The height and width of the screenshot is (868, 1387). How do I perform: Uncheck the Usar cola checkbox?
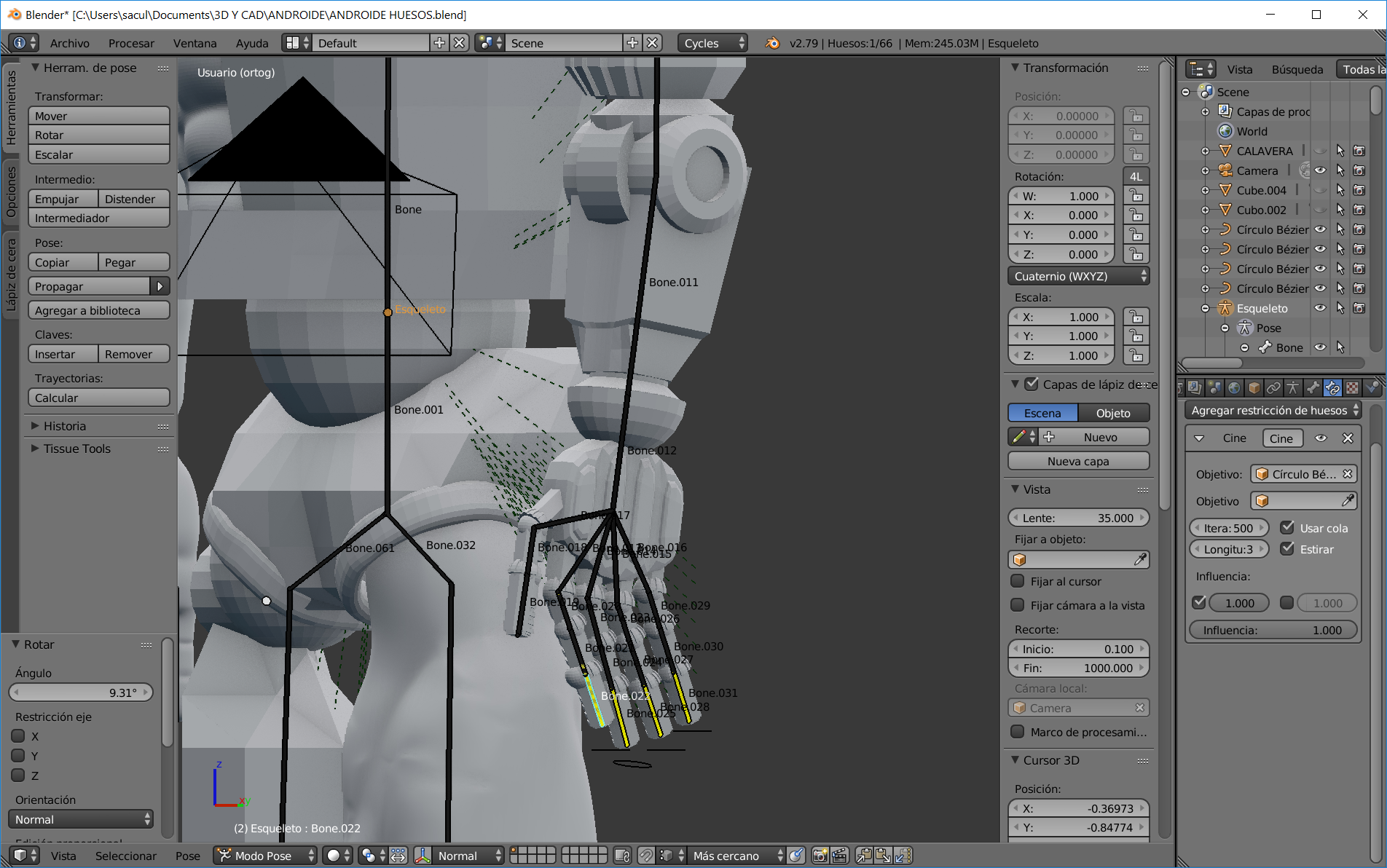point(1287,528)
